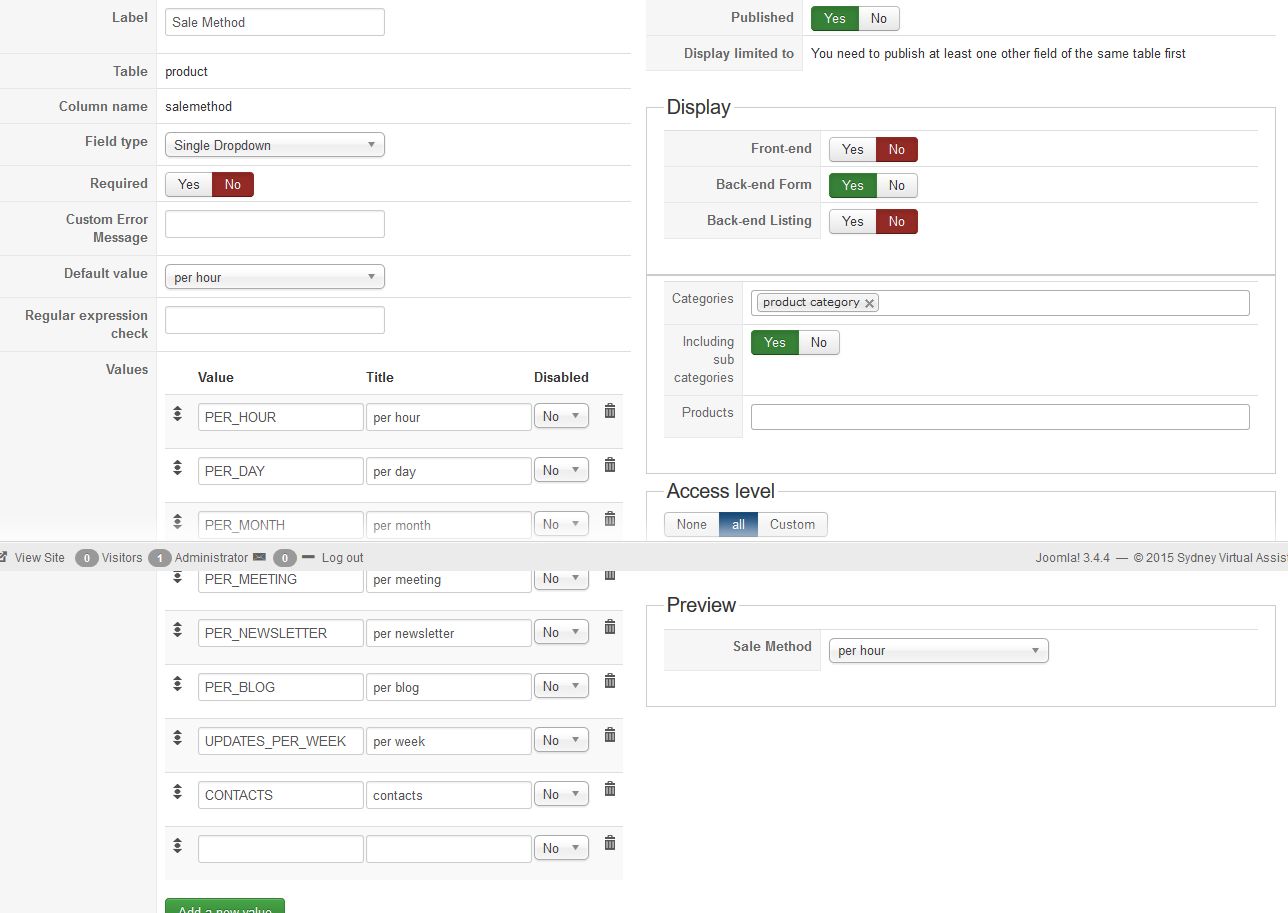Screen dimensions: 1288x913
Task: Delete the CONTACTS value row
Action: (610, 789)
